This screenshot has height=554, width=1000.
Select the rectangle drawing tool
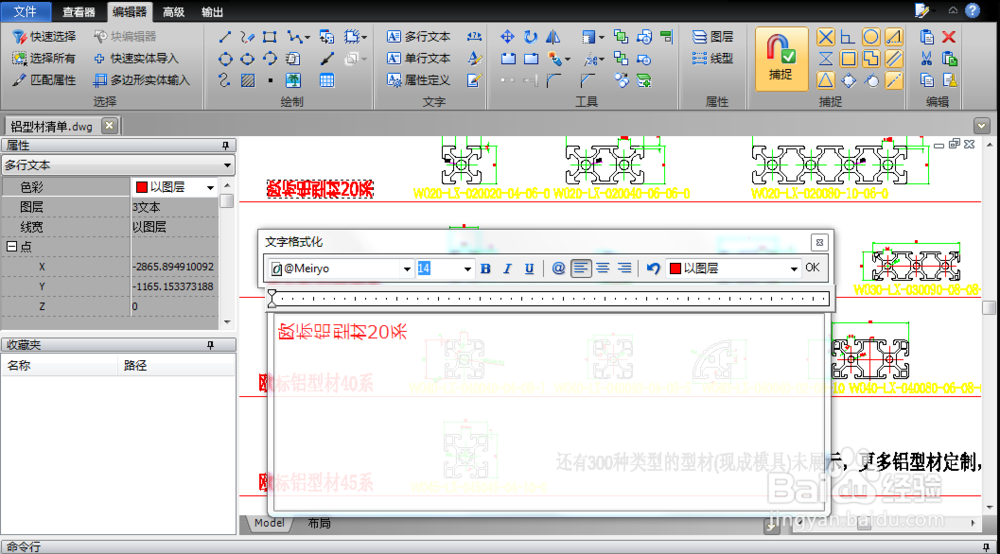click(270, 37)
